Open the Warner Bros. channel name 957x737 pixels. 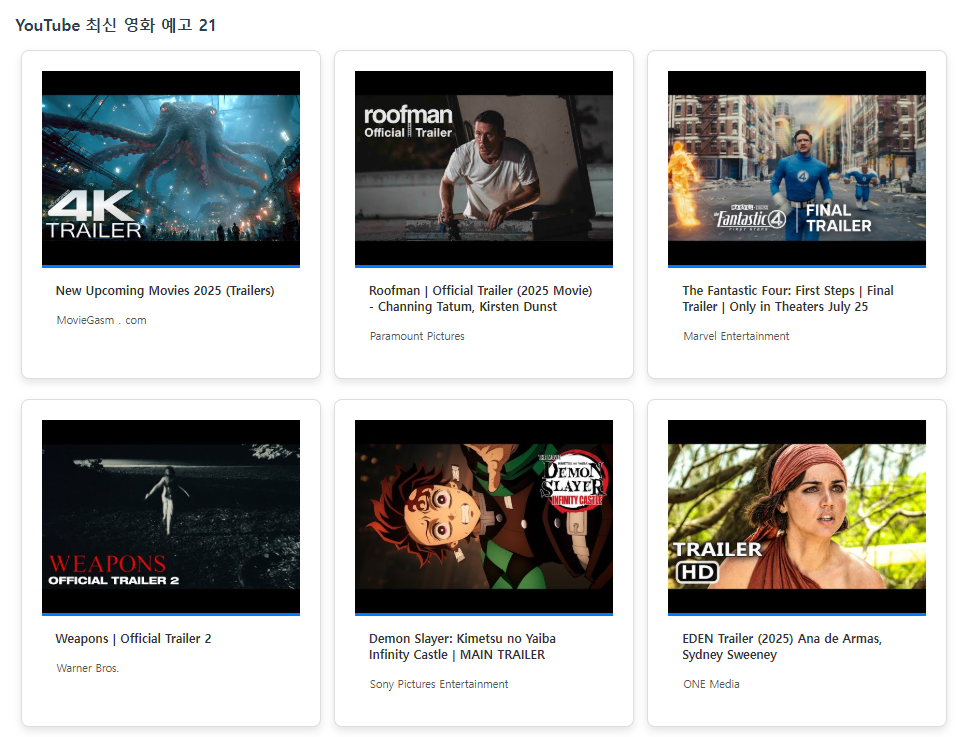87,668
